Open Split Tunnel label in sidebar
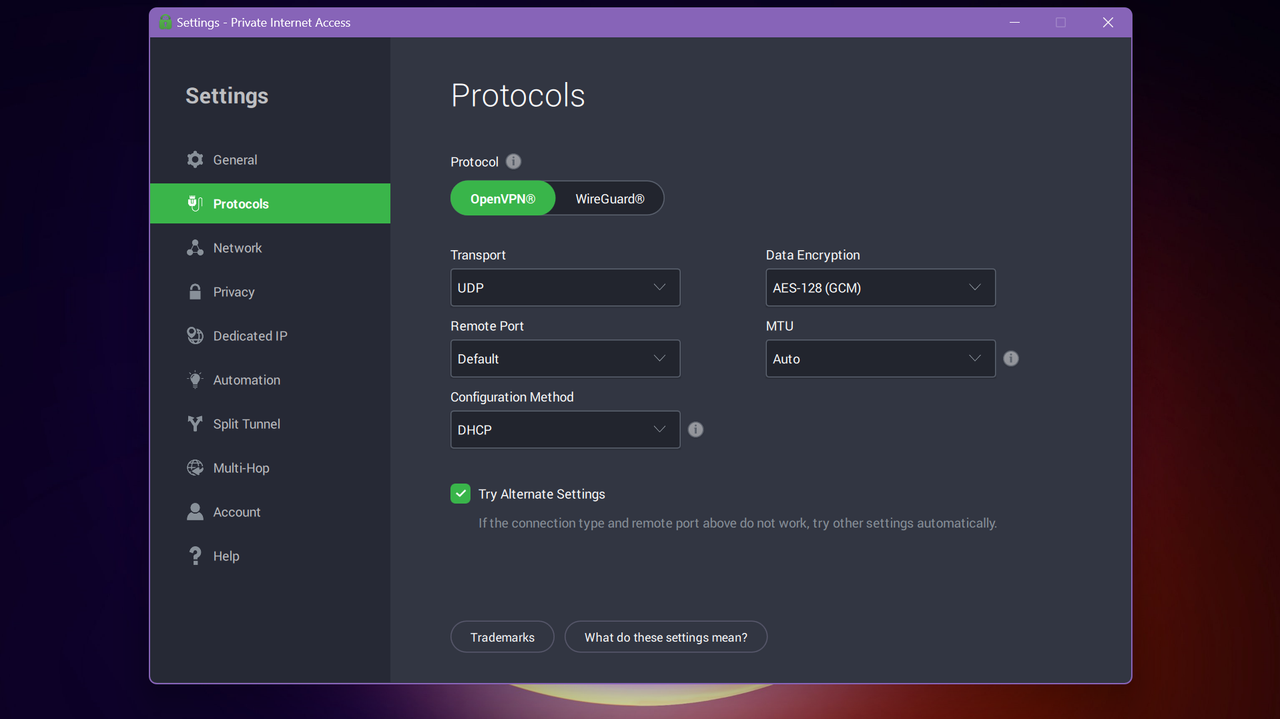The height and width of the screenshot is (719, 1280). pos(247,424)
